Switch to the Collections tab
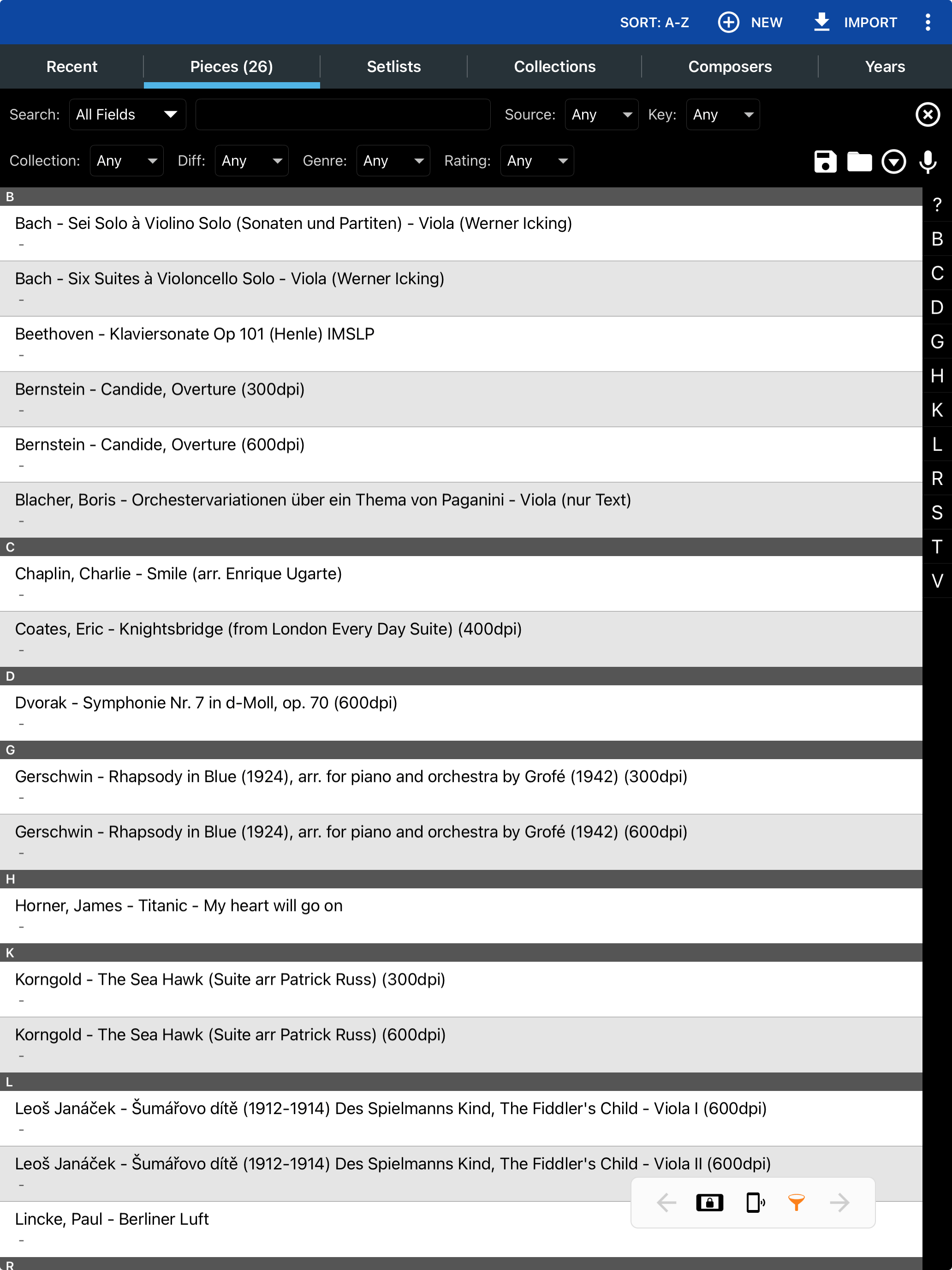Image resolution: width=952 pixels, height=1270 pixels. click(554, 66)
